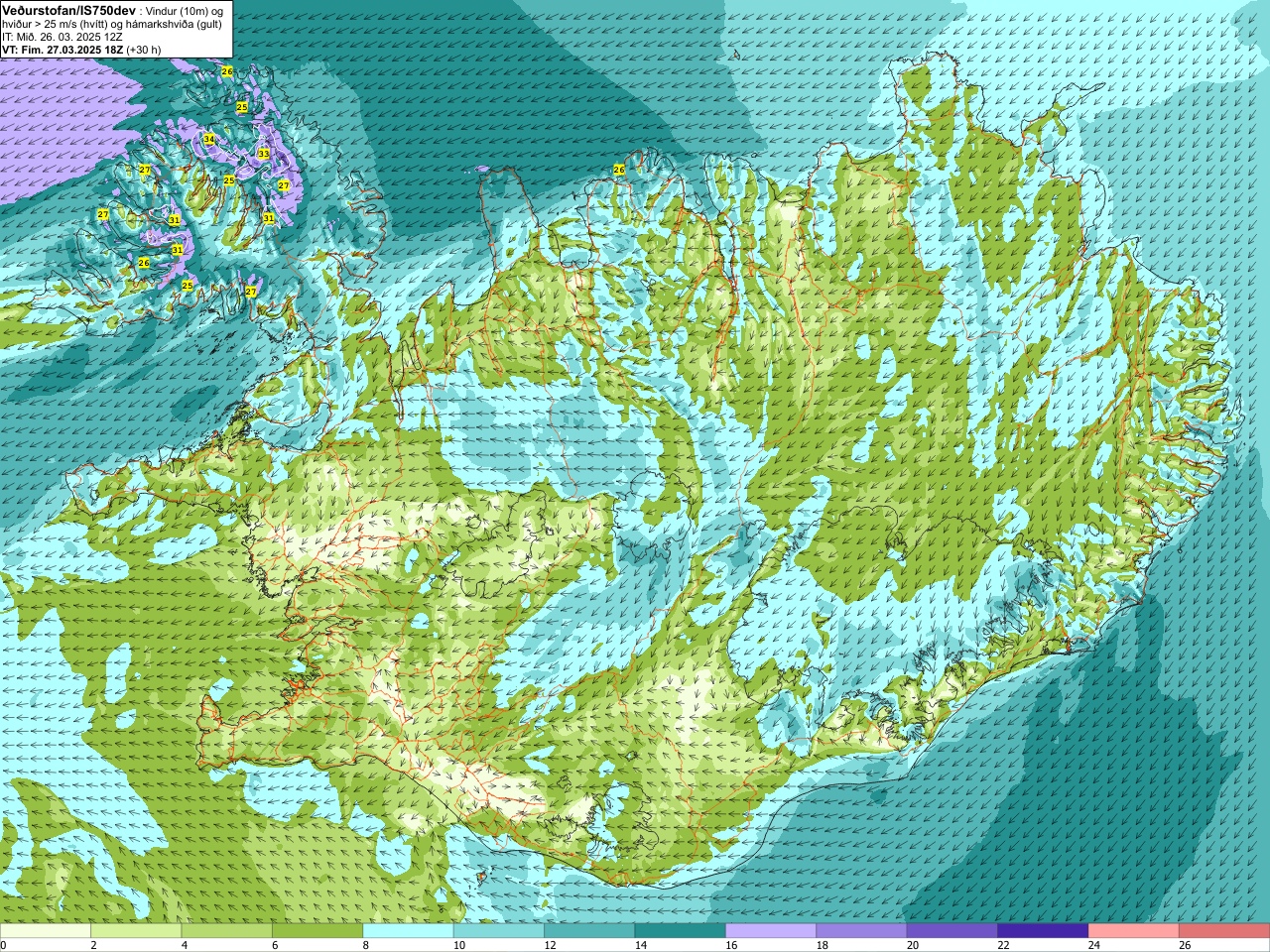The height and width of the screenshot is (952, 1270).
Task: Click the legend scale tick label '18'
Action: (x=822, y=945)
